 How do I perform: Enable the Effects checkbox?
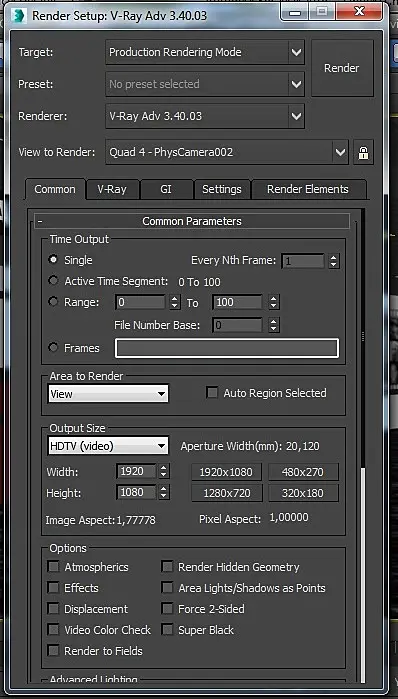[53, 588]
